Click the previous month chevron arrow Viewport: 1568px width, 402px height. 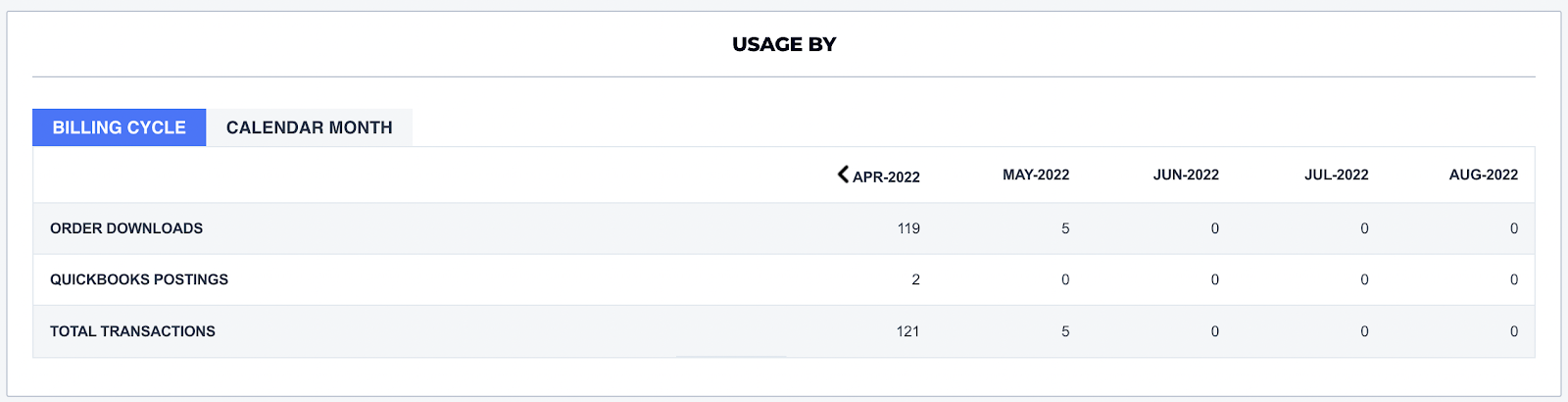coord(843,175)
